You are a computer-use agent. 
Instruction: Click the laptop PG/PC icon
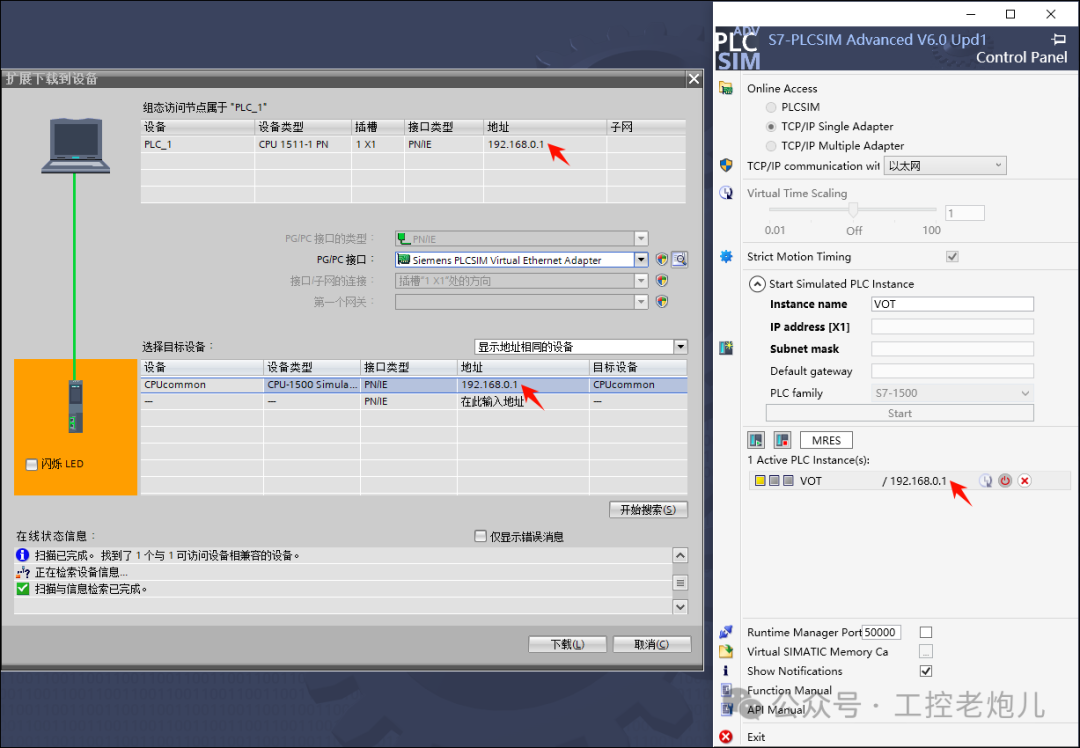point(76,145)
